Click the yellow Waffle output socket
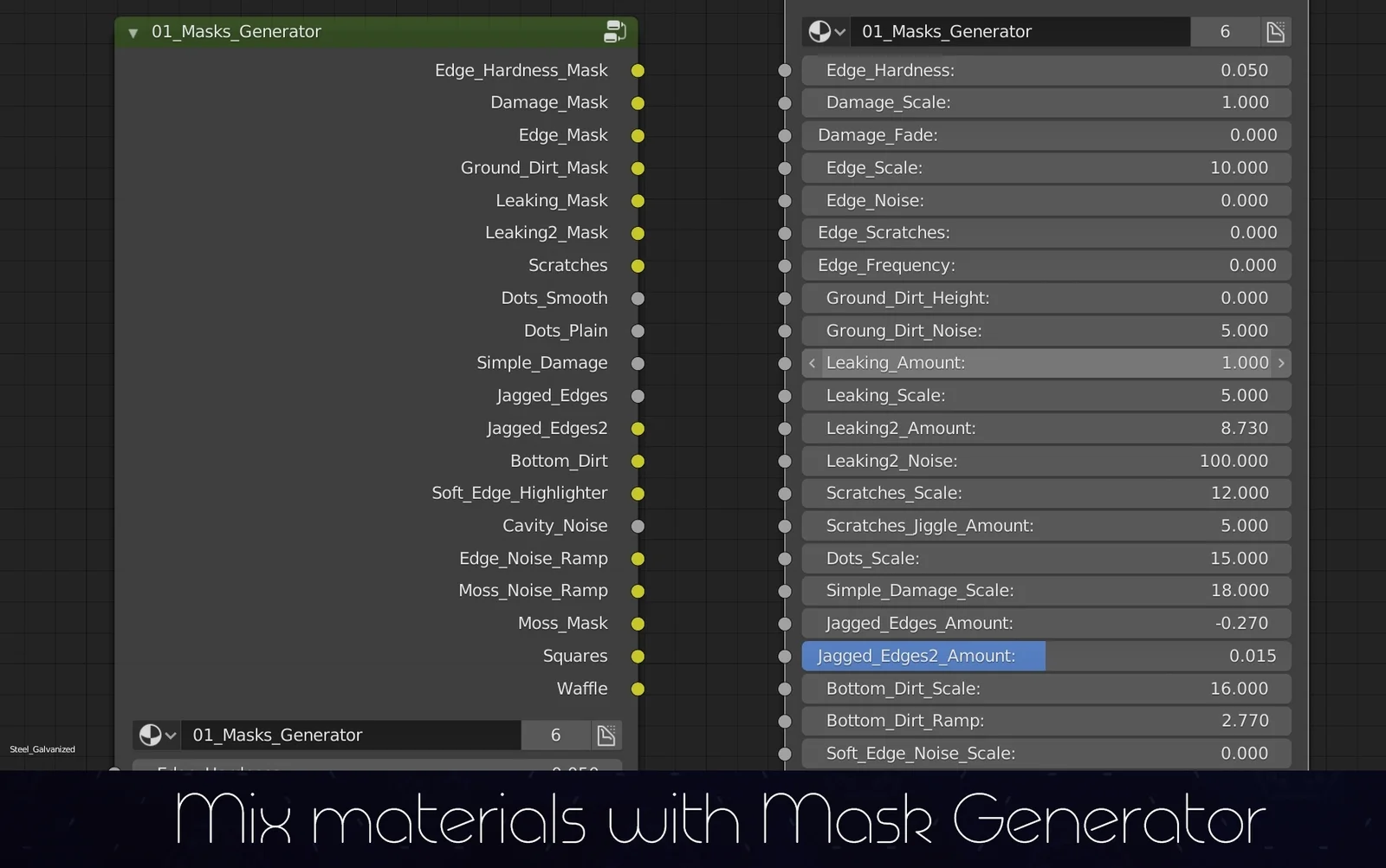The image size is (1386, 868). coord(638,688)
